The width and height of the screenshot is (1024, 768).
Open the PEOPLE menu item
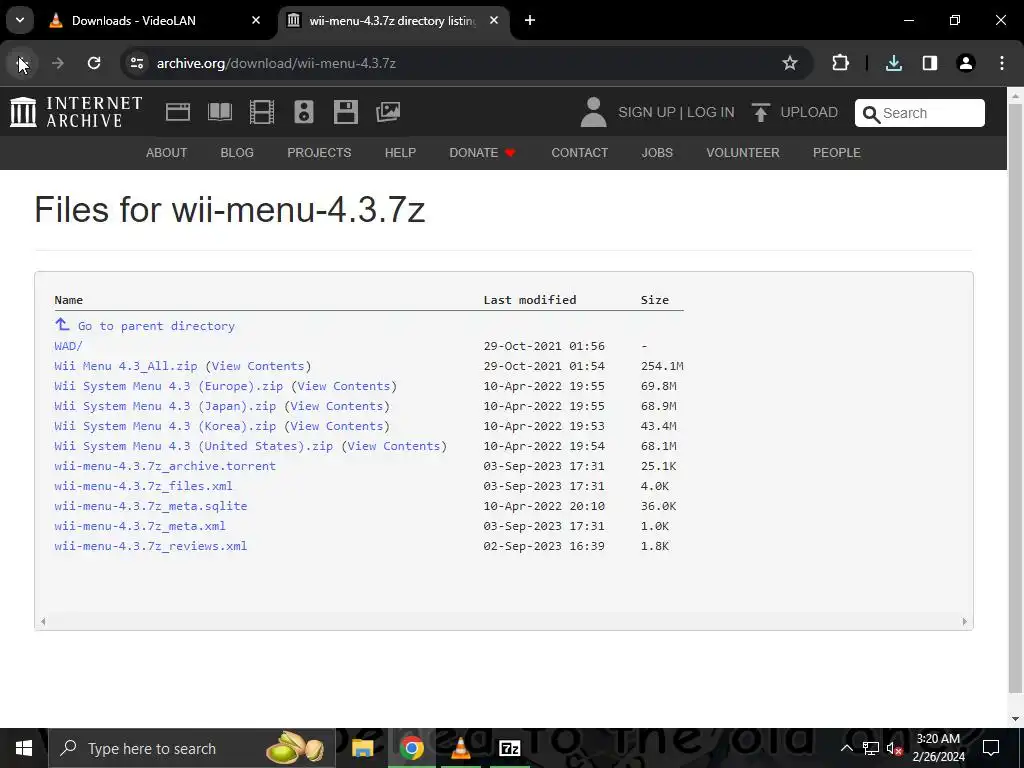[x=837, y=153]
